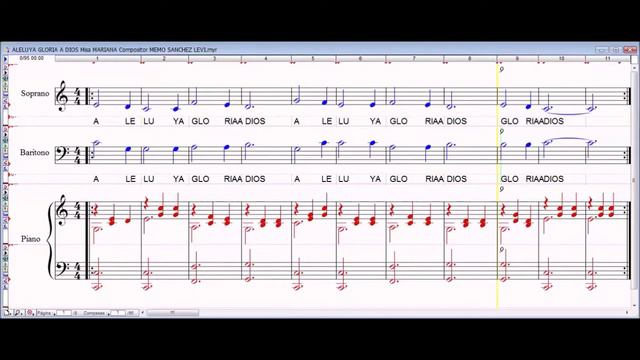Select the Soprano end repeat barline
This screenshot has height=360, width=640.
[x=627, y=96]
